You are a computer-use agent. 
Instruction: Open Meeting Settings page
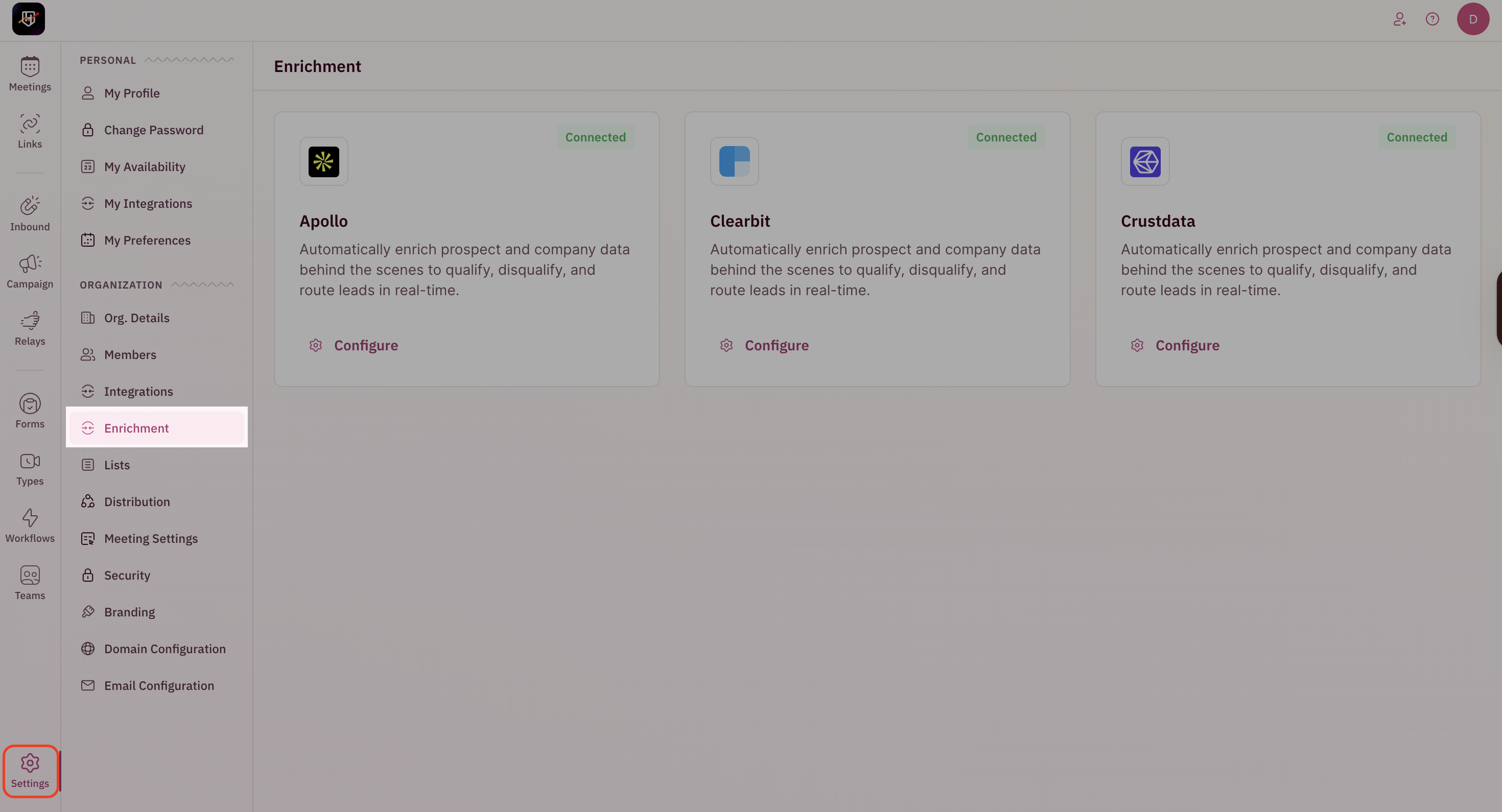pos(157,538)
